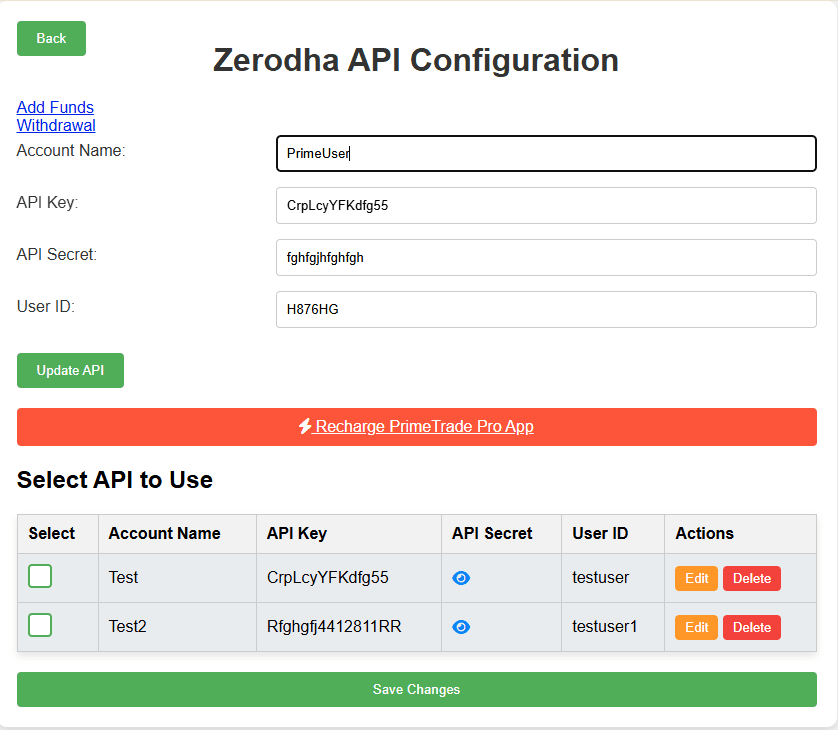Click the Account Name column header
Image resolution: width=838 pixels, height=730 pixels.
pos(165,533)
